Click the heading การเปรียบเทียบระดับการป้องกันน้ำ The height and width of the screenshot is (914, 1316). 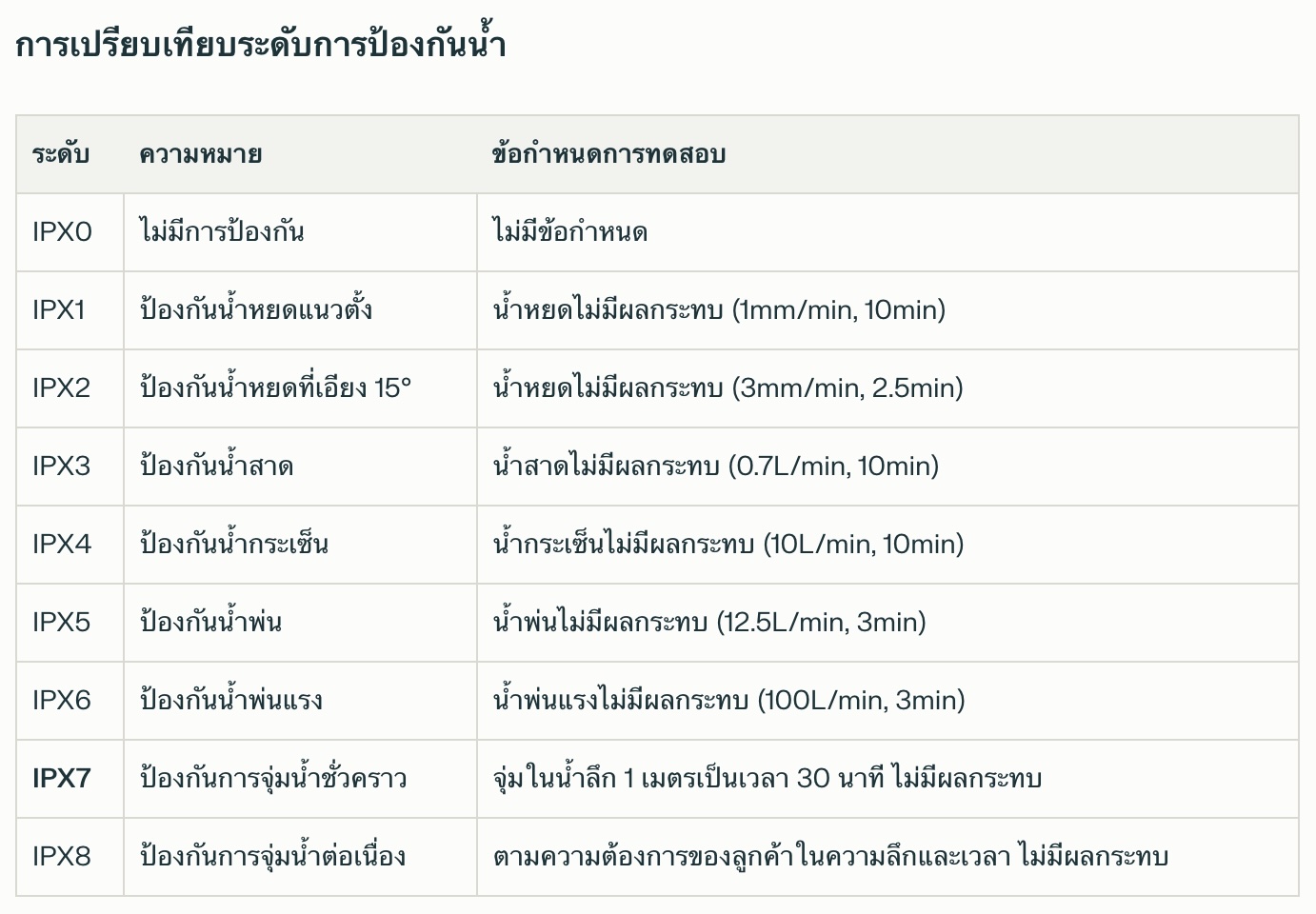(260, 45)
